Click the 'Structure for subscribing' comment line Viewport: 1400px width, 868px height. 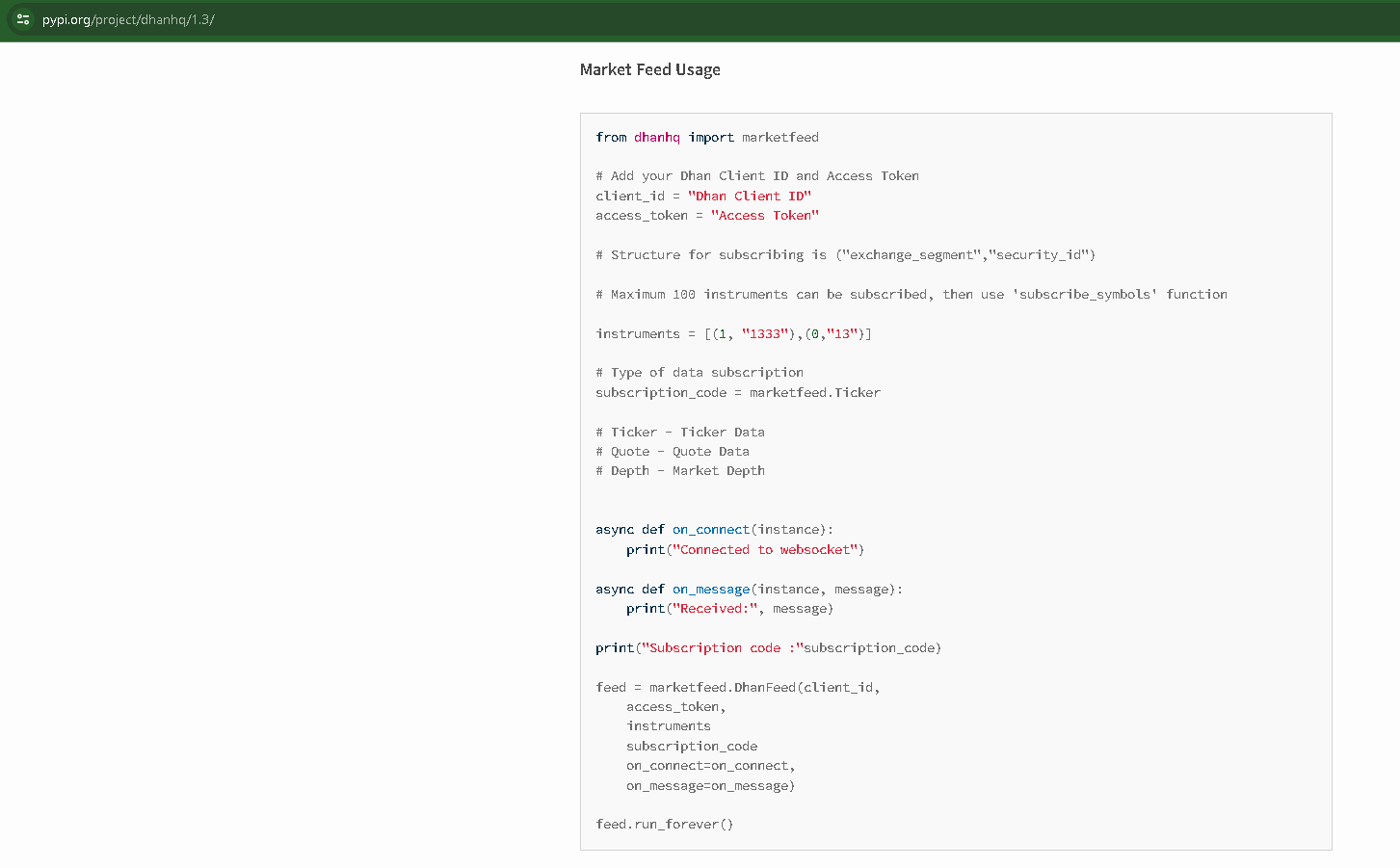tap(845, 255)
